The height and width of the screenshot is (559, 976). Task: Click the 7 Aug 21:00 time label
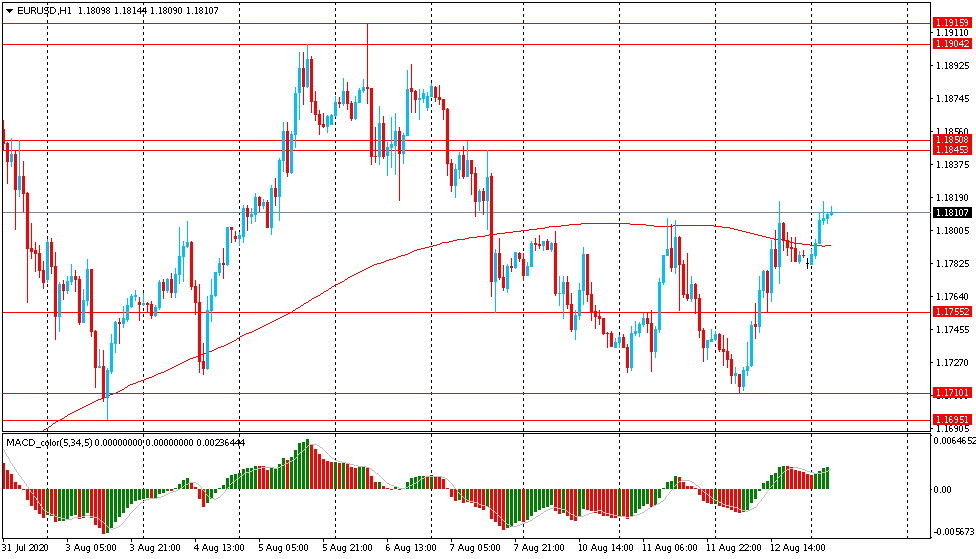[539, 548]
